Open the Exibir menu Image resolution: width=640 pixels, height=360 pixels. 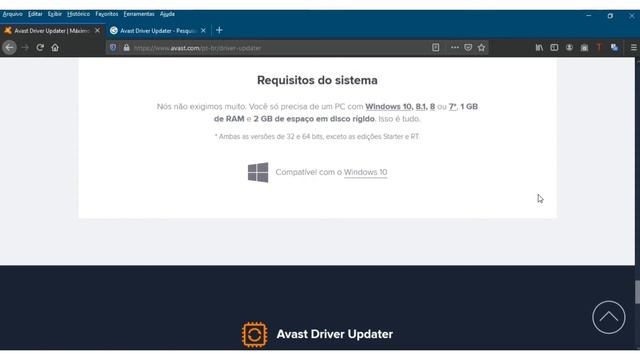point(55,14)
